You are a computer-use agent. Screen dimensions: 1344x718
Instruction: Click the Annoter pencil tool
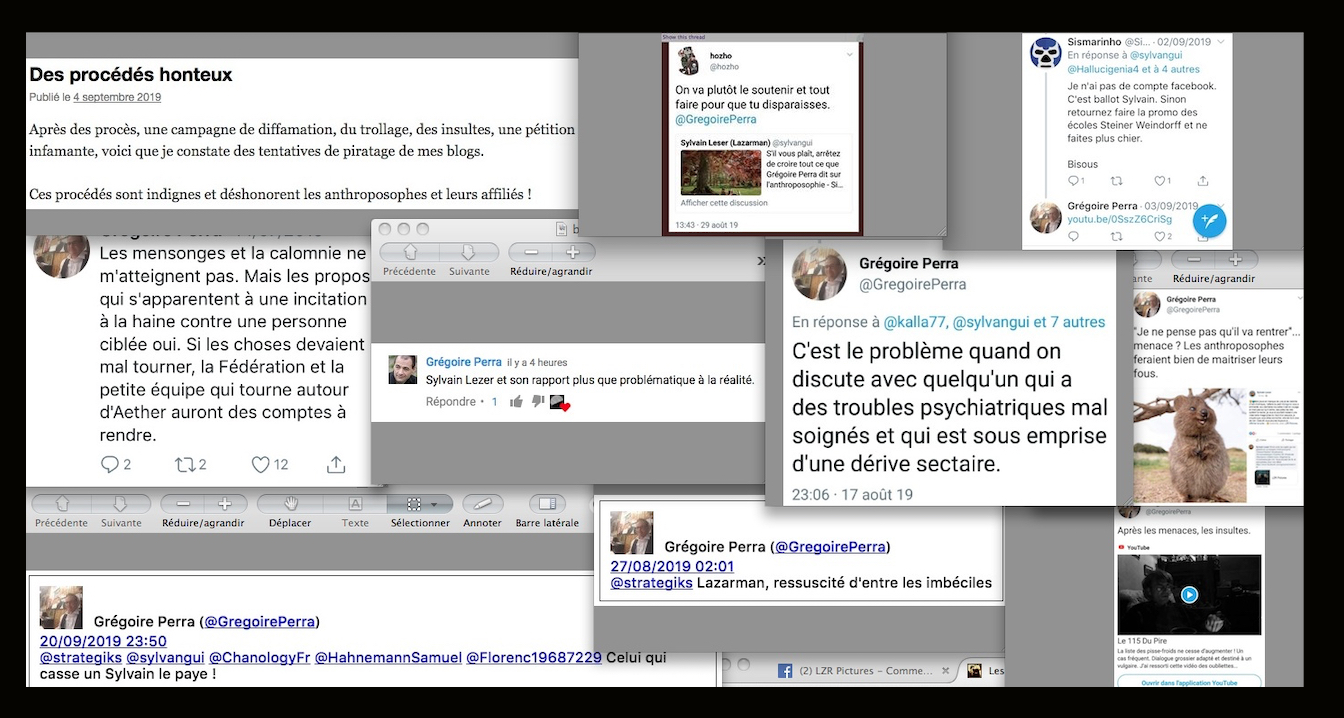click(x=482, y=504)
